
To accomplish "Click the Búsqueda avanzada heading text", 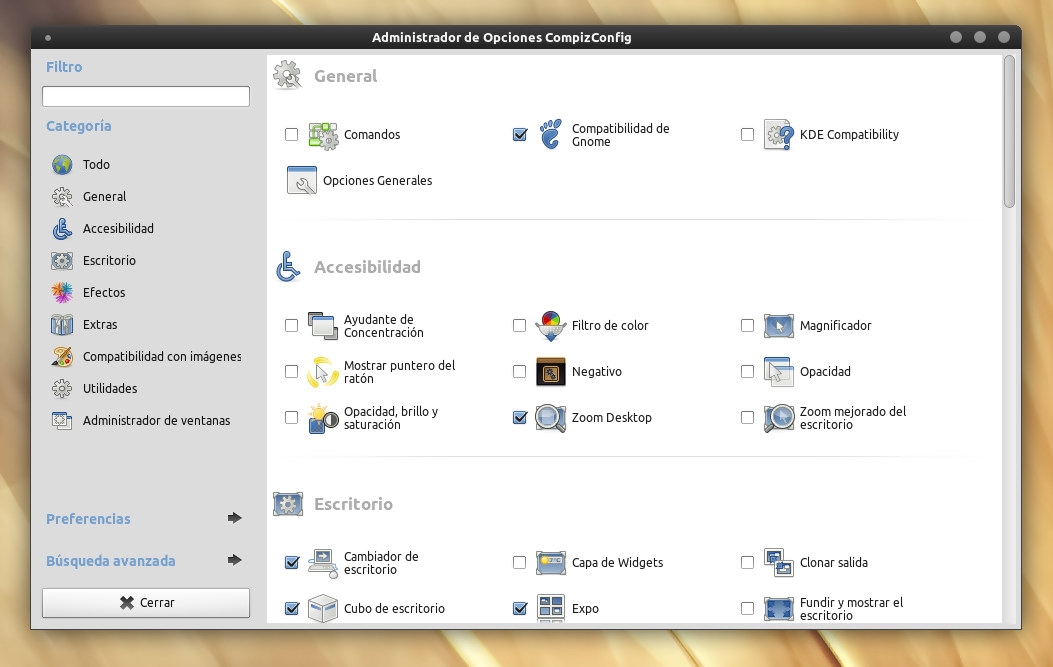I will coord(111,561).
